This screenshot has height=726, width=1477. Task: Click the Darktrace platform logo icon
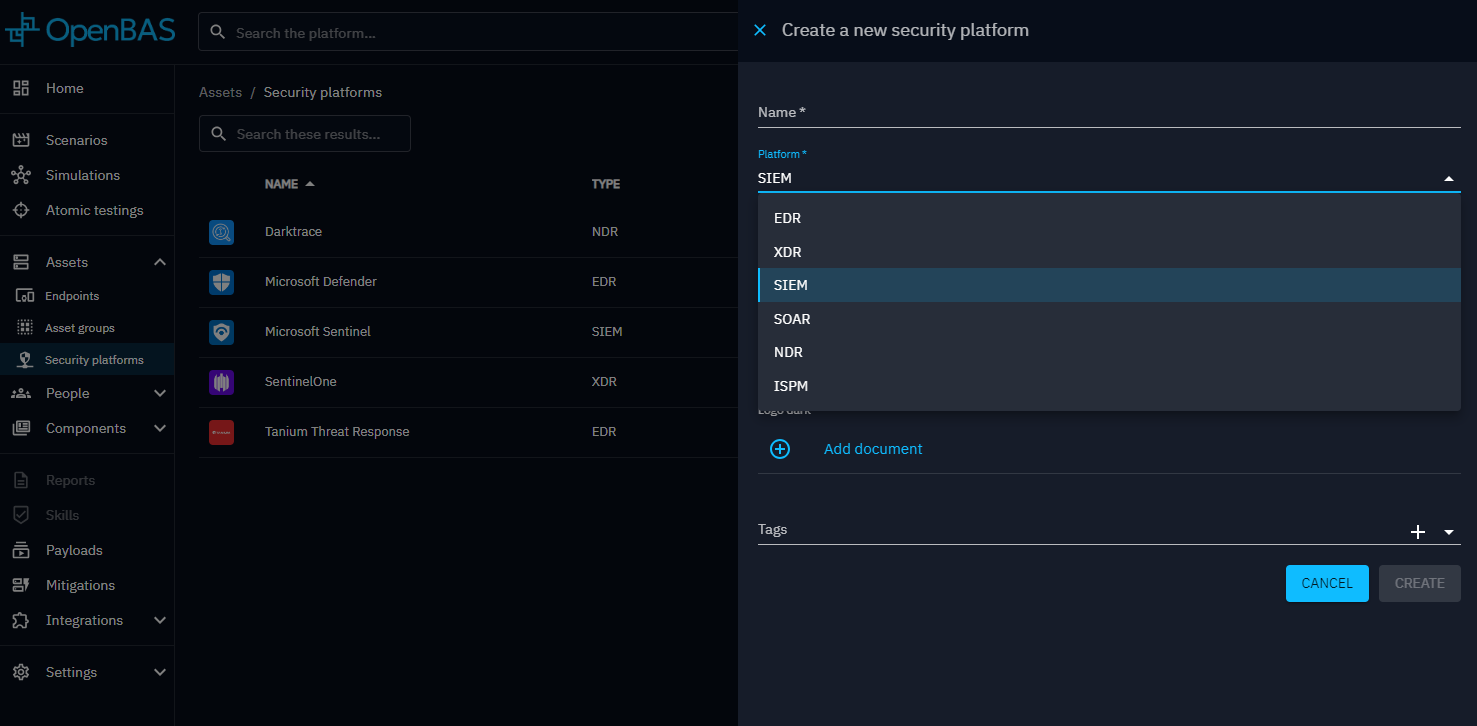click(221, 232)
